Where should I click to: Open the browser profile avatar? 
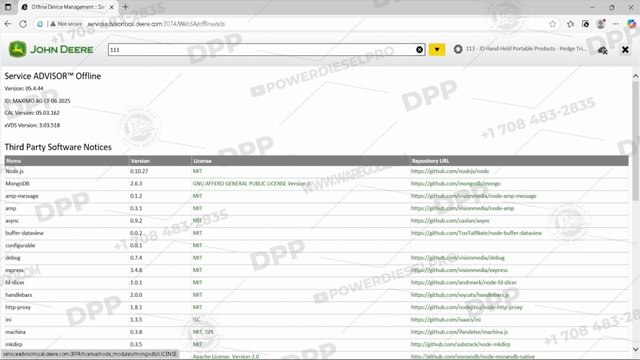coord(600,24)
